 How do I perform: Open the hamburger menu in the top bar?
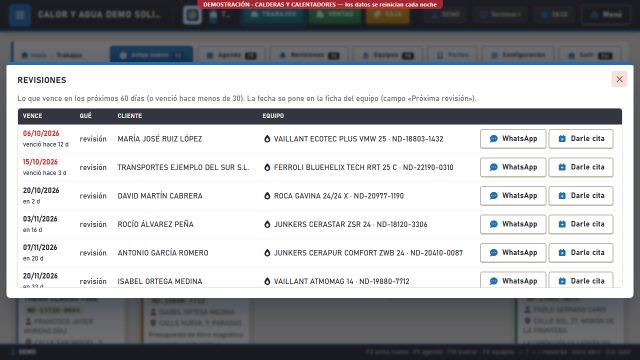pyautogui.click(x=20, y=15)
